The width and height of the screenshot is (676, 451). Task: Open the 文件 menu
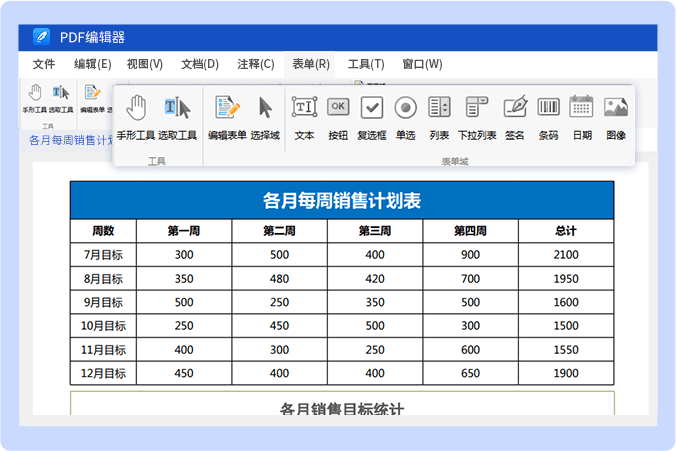coord(44,64)
